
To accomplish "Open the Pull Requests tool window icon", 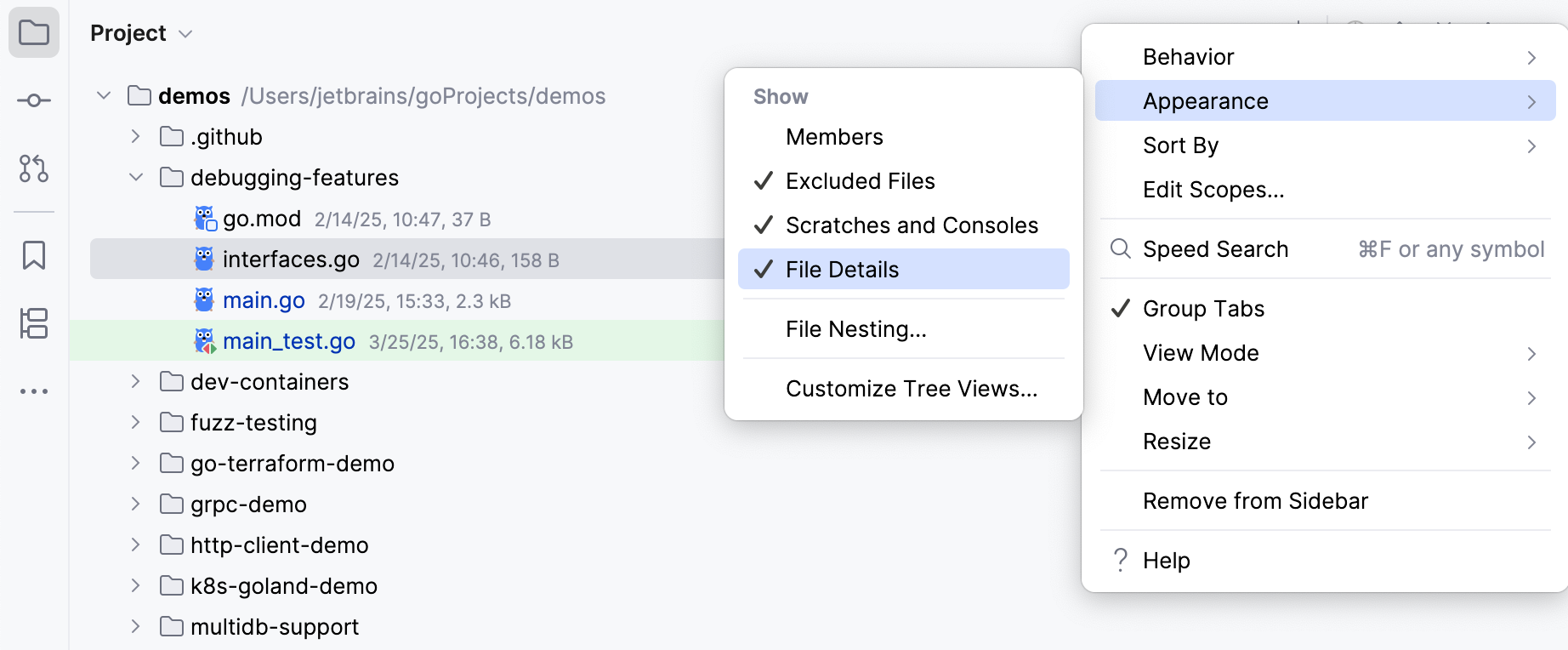I will [x=34, y=168].
